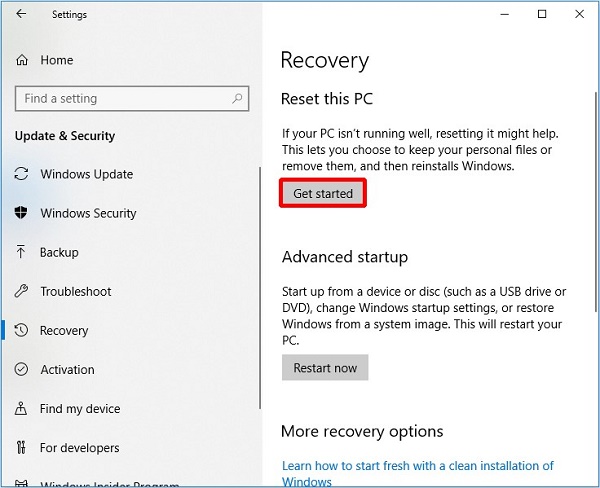Click the Backup upload arrow icon
The width and height of the screenshot is (600, 488).
[x=22, y=252]
